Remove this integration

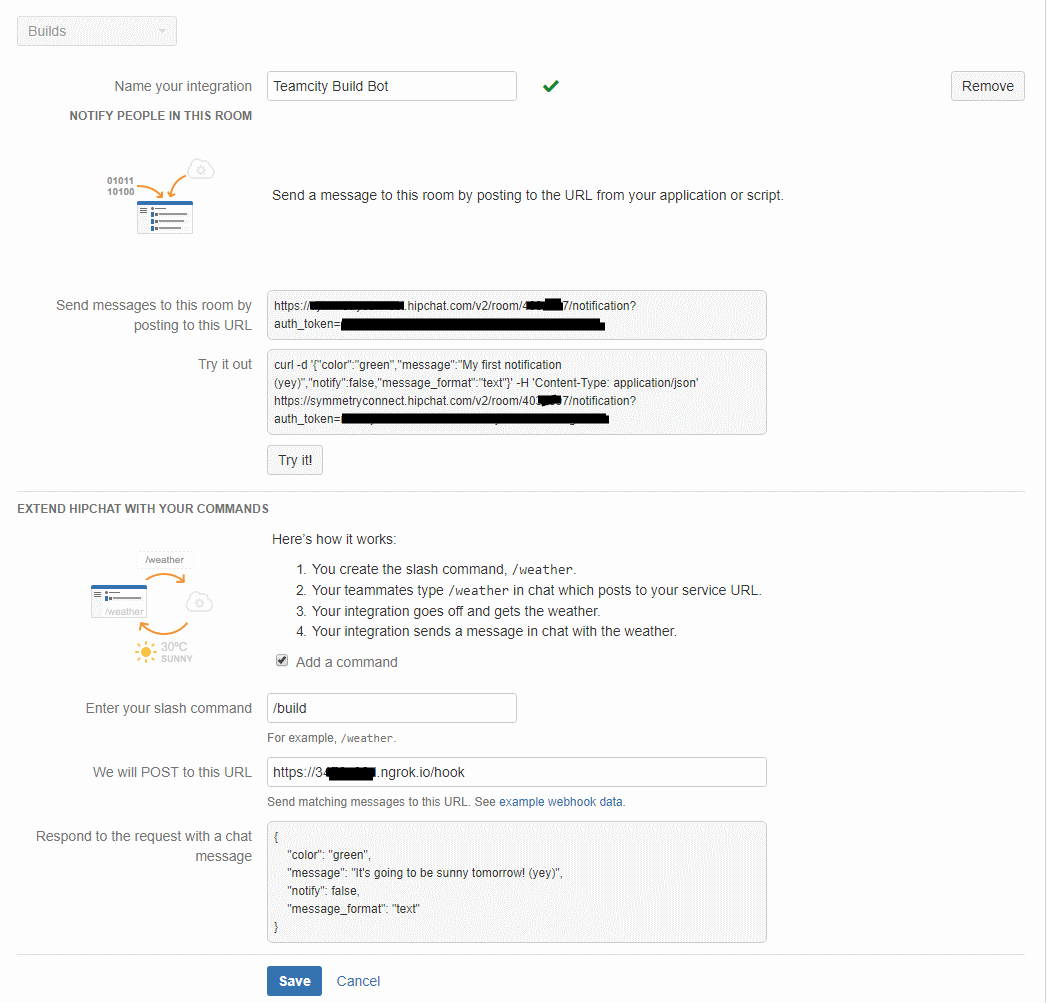pyautogui.click(x=988, y=86)
